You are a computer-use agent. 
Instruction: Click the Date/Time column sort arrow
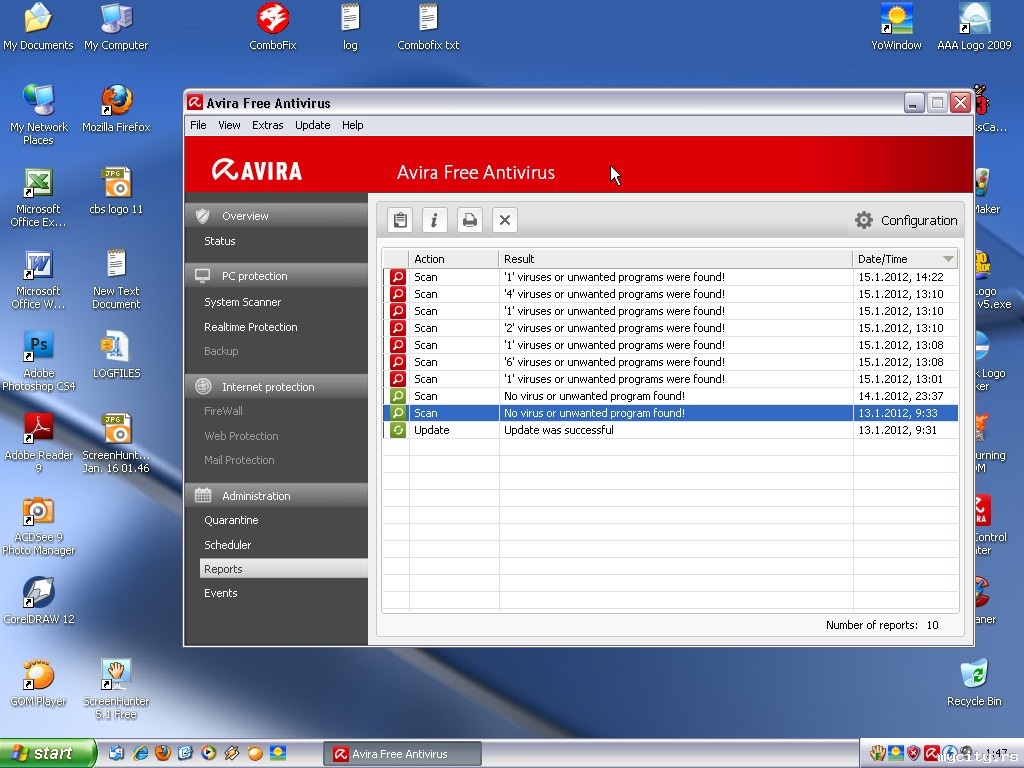[x=948, y=259]
